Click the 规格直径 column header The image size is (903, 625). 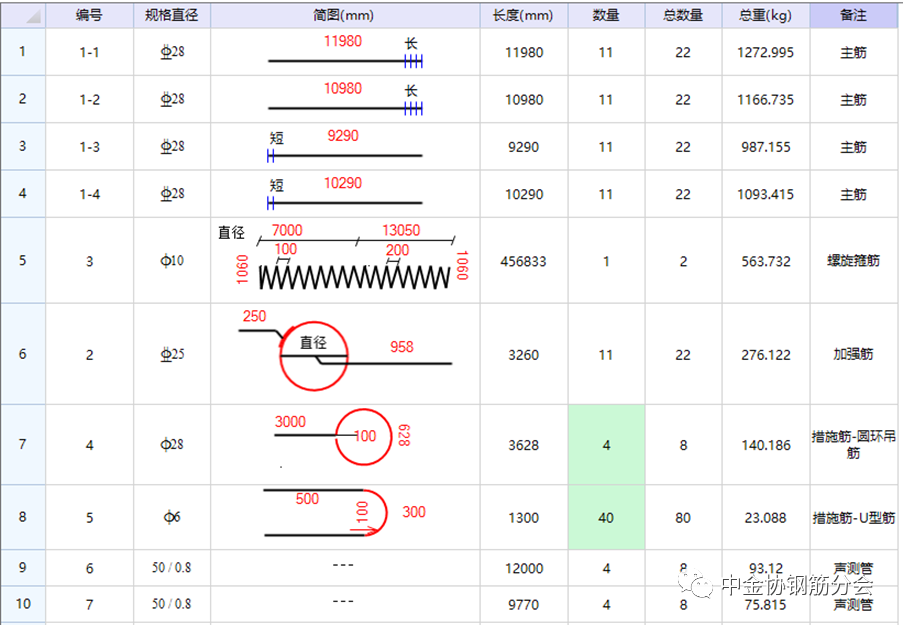(172, 16)
